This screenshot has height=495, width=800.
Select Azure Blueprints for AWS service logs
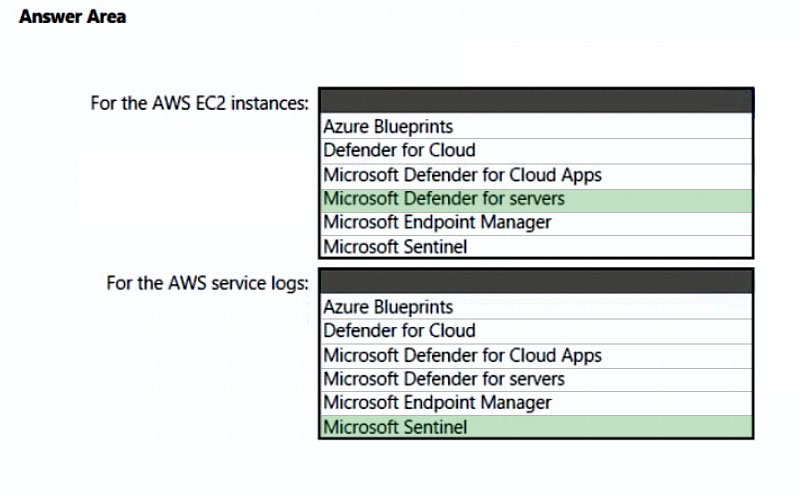[536, 307]
